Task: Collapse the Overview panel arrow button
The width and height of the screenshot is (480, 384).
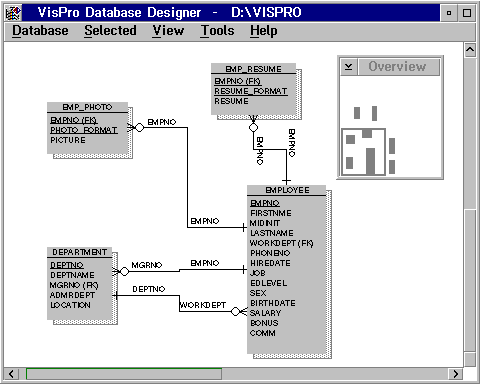Action: [x=349, y=67]
